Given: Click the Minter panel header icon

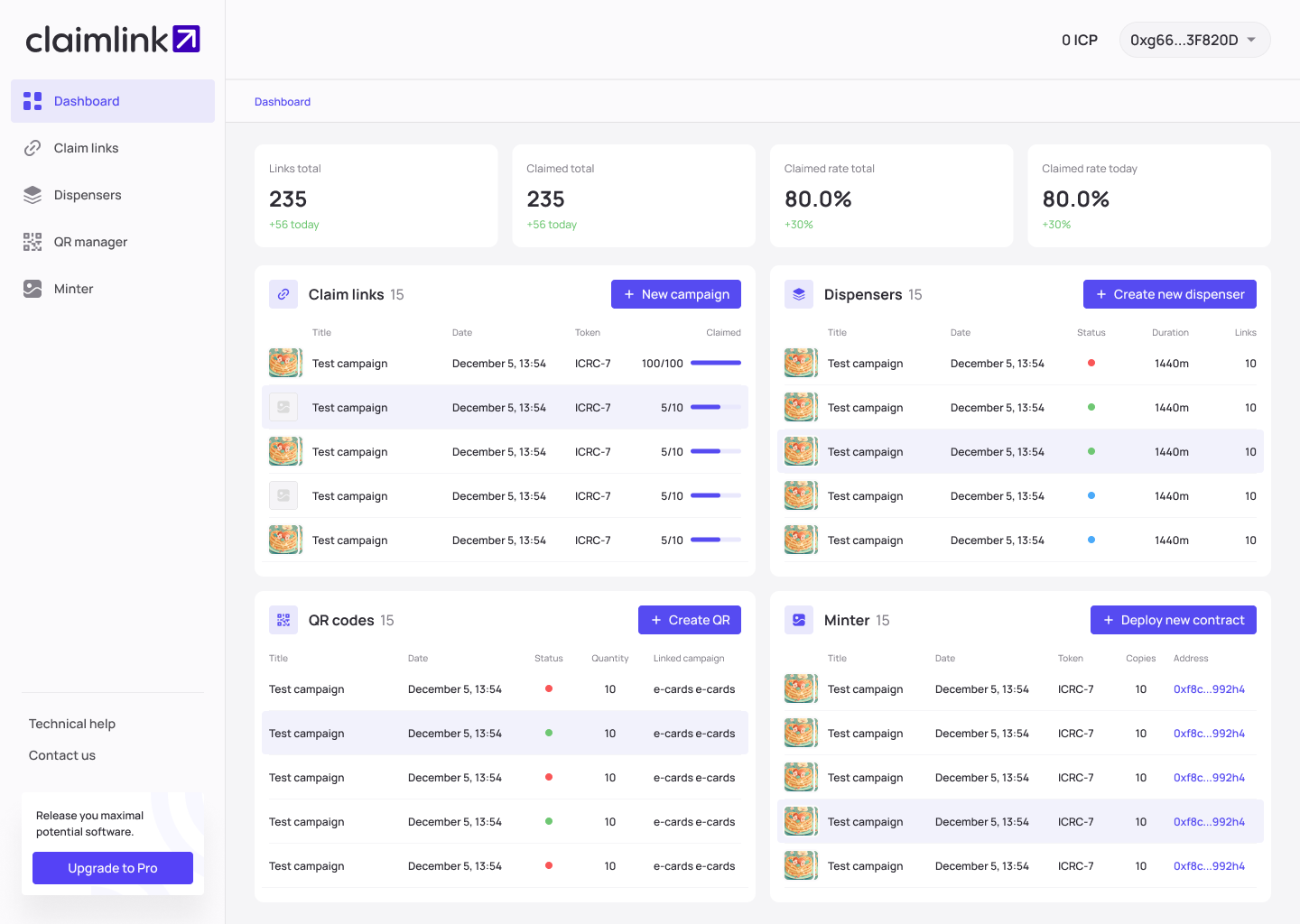Looking at the screenshot, I should point(799,620).
